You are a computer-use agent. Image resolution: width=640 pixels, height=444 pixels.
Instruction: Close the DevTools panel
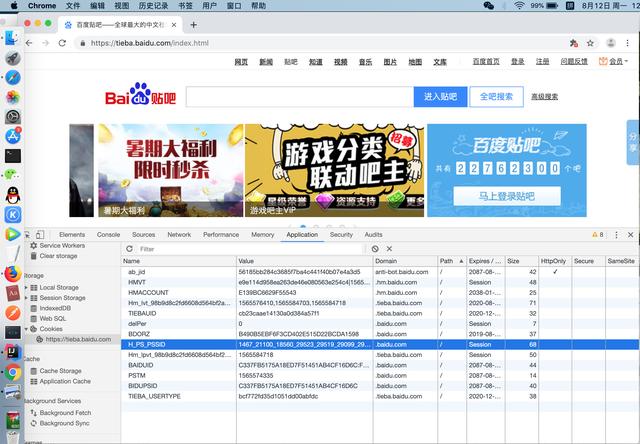[631, 235]
